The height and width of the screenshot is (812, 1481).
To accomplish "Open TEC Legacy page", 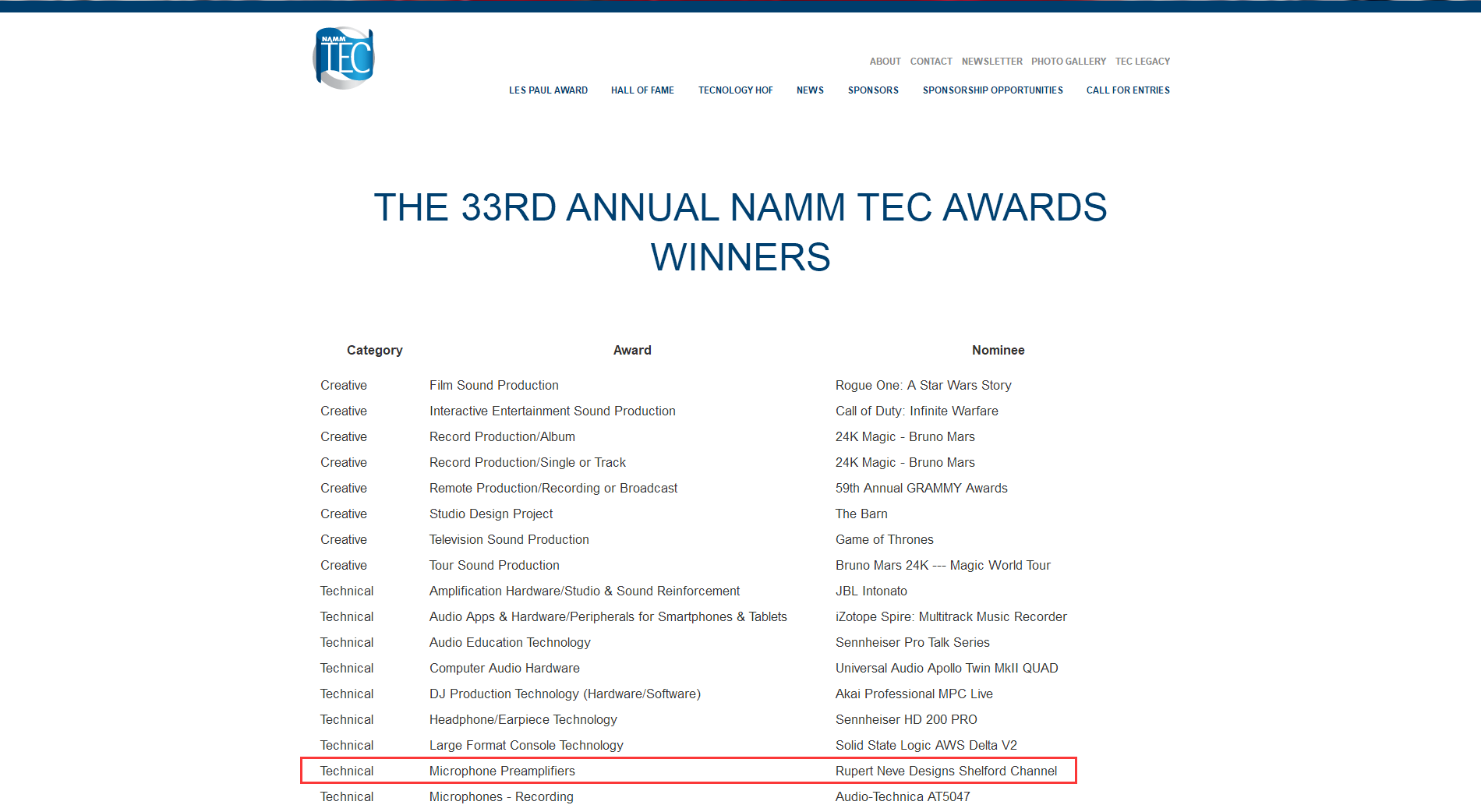I will pyautogui.click(x=1142, y=62).
